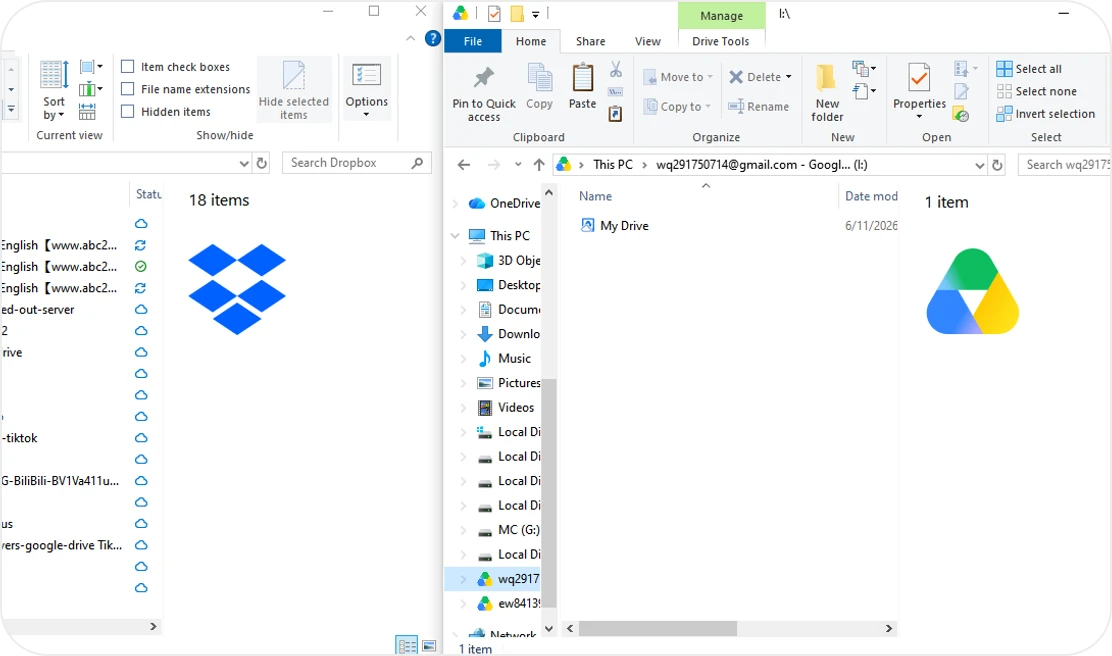
Task: Select the My Drive item
Action: (x=614, y=226)
